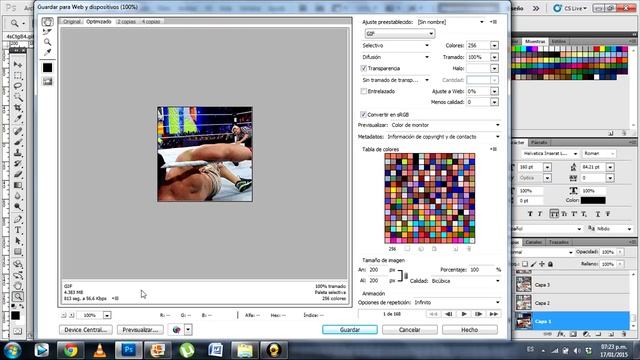
Task: Select the Capa 2 layer in Layers panel
Action: [x=572, y=303]
